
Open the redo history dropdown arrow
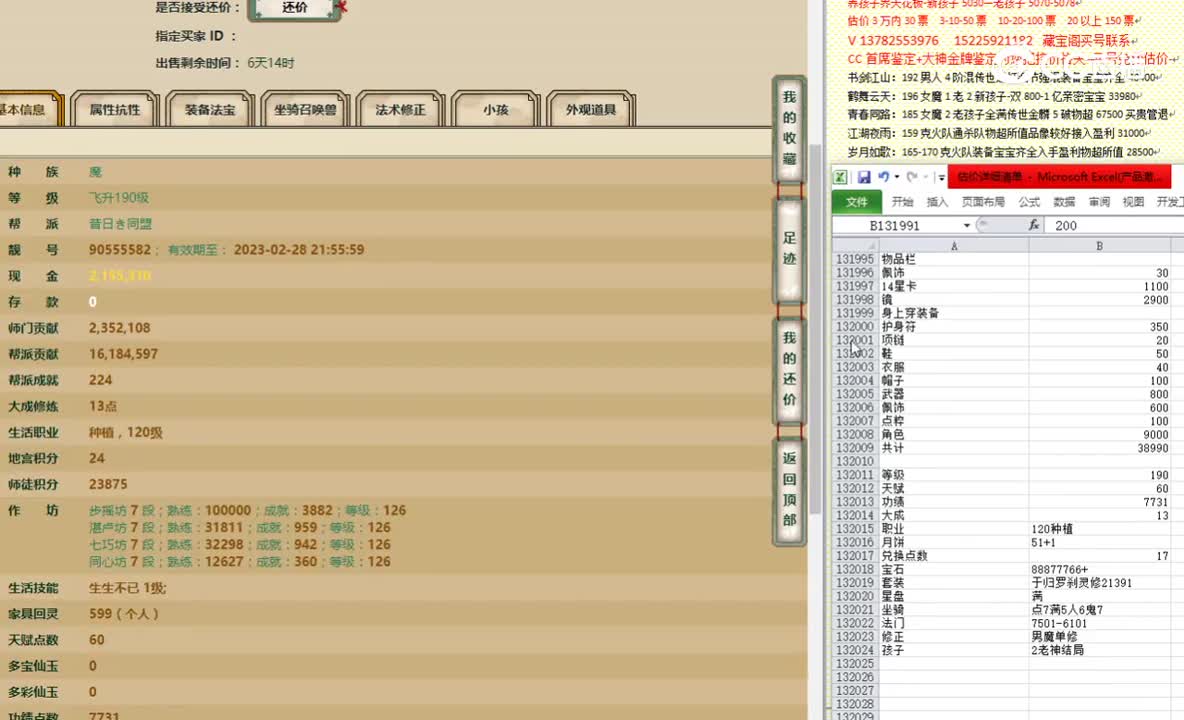tap(925, 177)
